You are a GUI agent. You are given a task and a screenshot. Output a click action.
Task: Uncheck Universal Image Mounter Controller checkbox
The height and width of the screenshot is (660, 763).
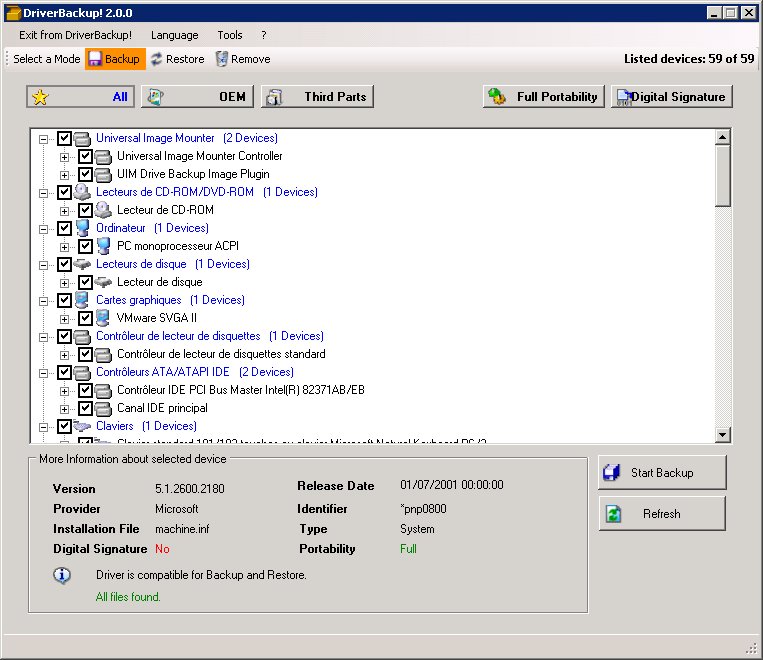(85, 156)
